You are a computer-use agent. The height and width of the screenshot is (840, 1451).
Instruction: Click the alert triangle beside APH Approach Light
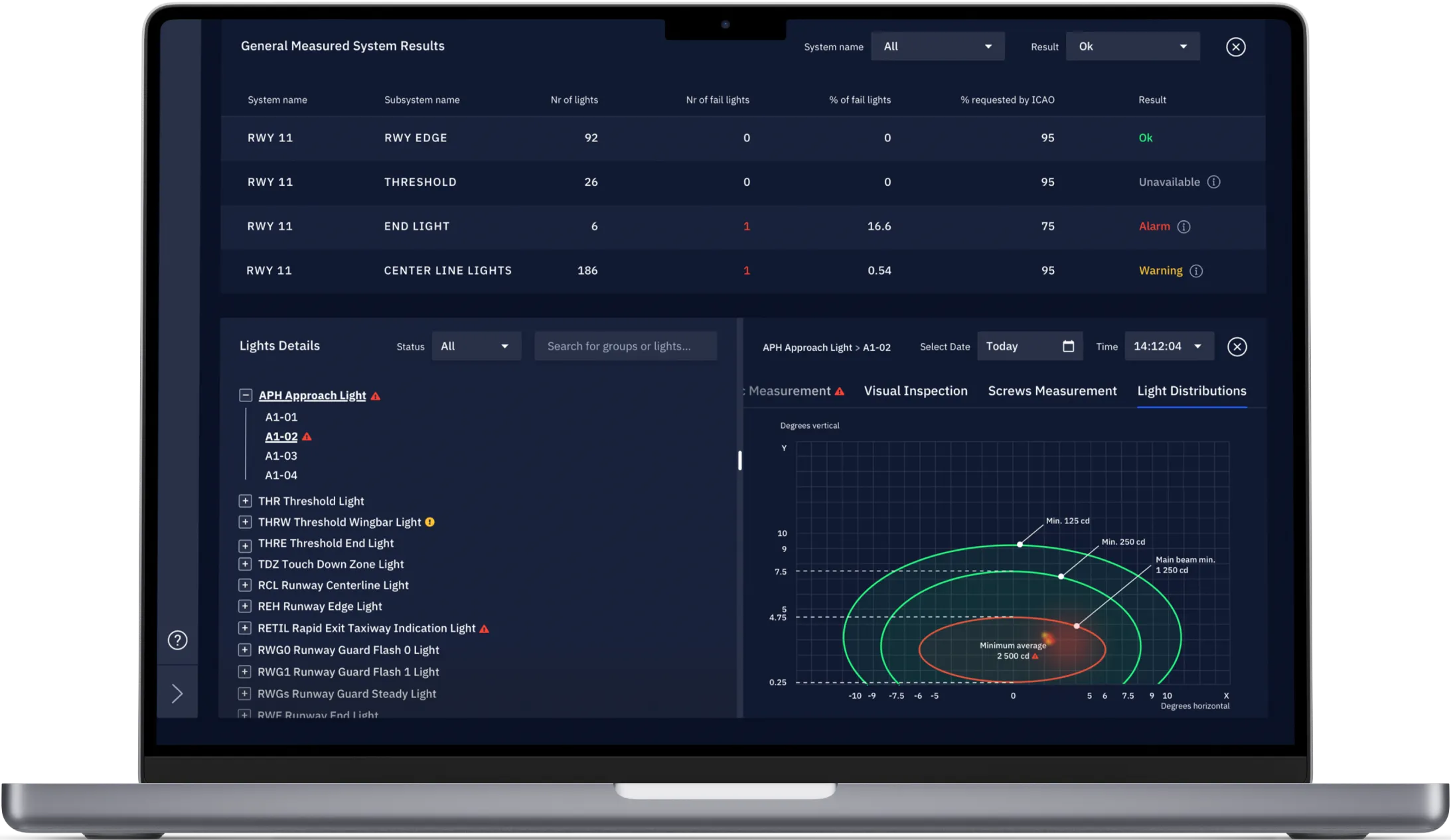click(x=376, y=396)
